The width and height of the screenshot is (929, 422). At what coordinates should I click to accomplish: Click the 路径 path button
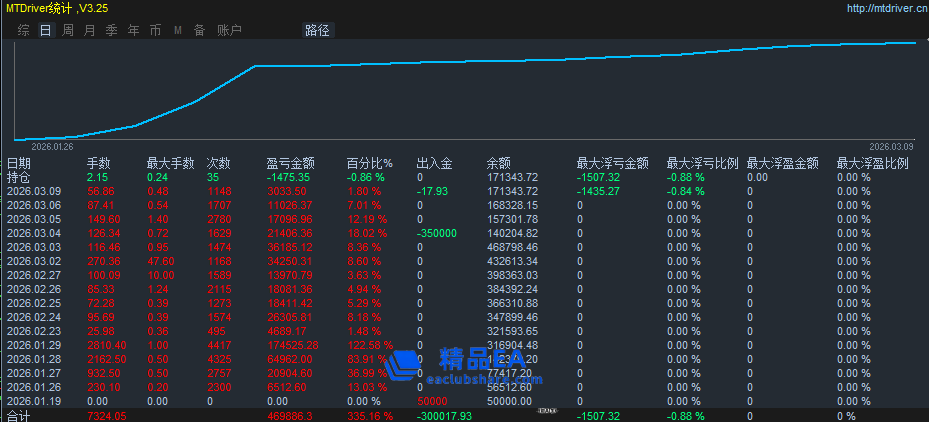pos(316,31)
